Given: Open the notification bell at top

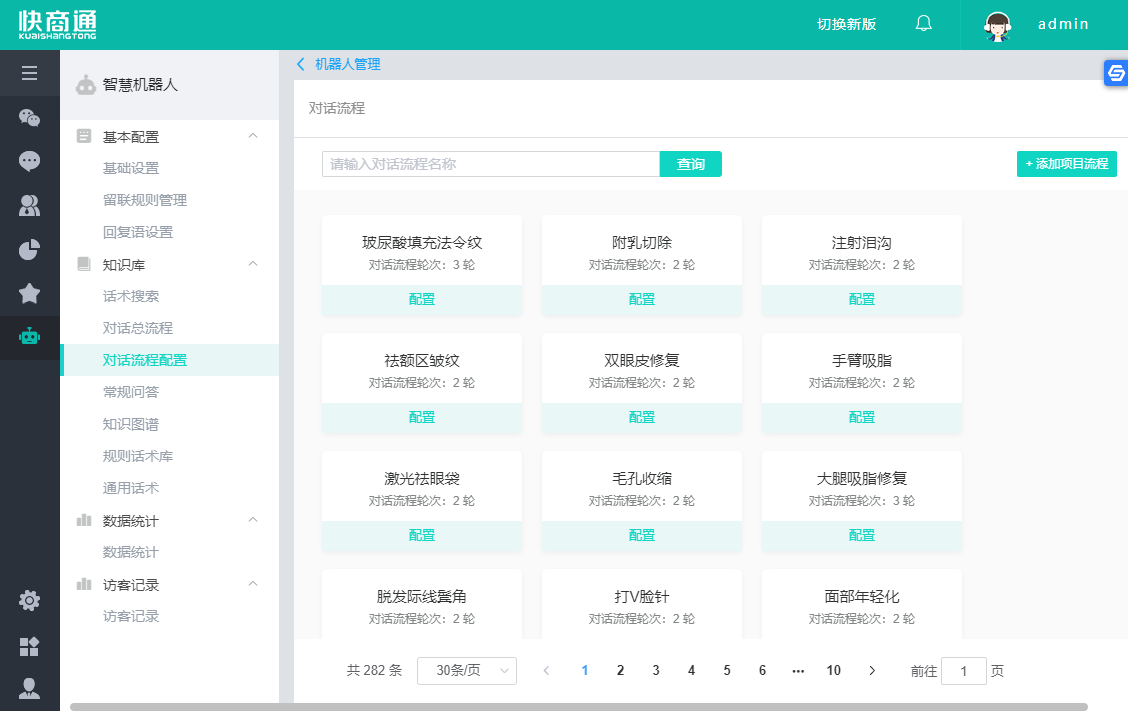Looking at the screenshot, I should pos(922,24).
